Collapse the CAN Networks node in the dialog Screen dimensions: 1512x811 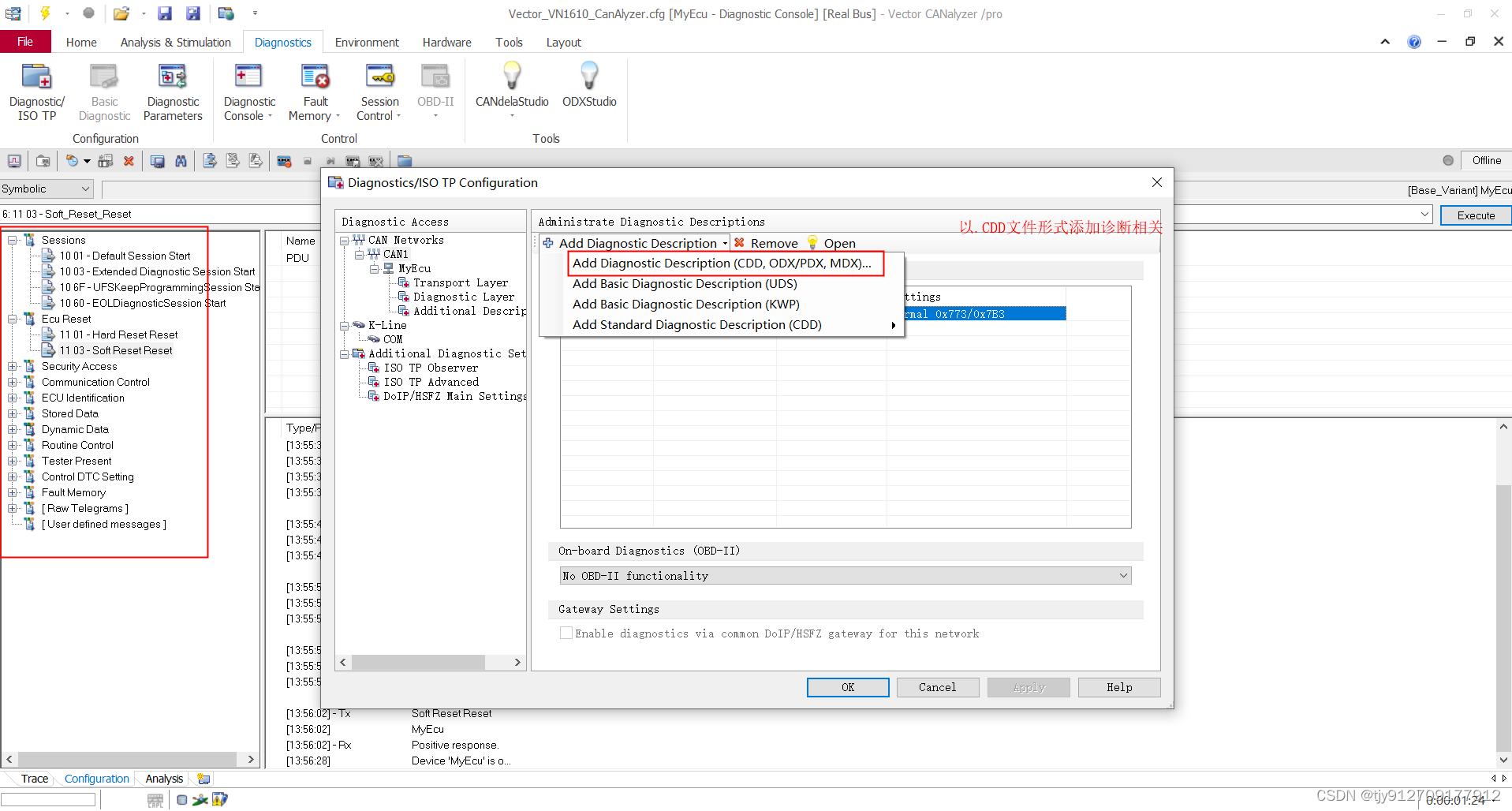345,241
